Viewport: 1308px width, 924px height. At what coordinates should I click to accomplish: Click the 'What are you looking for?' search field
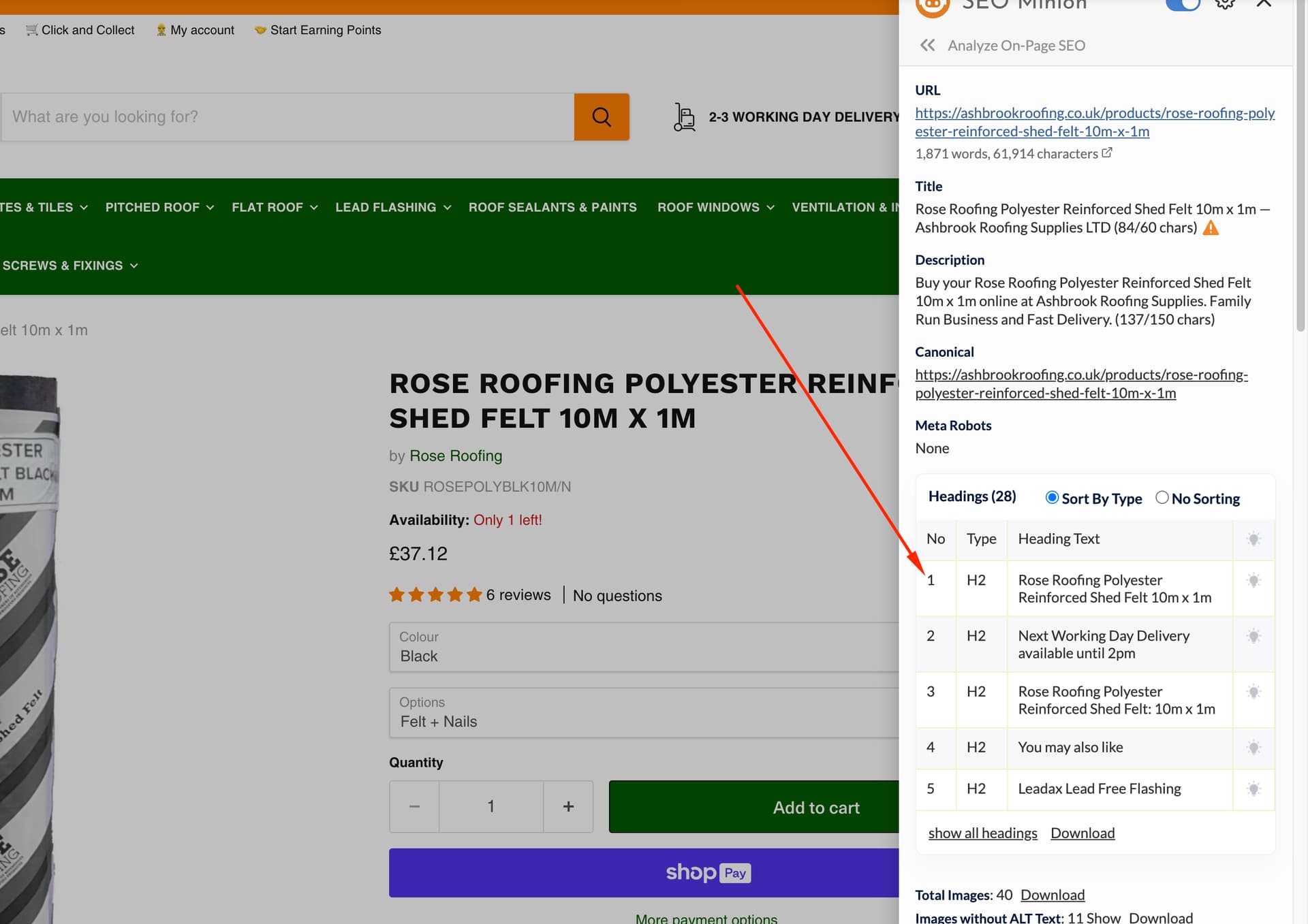click(287, 117)
